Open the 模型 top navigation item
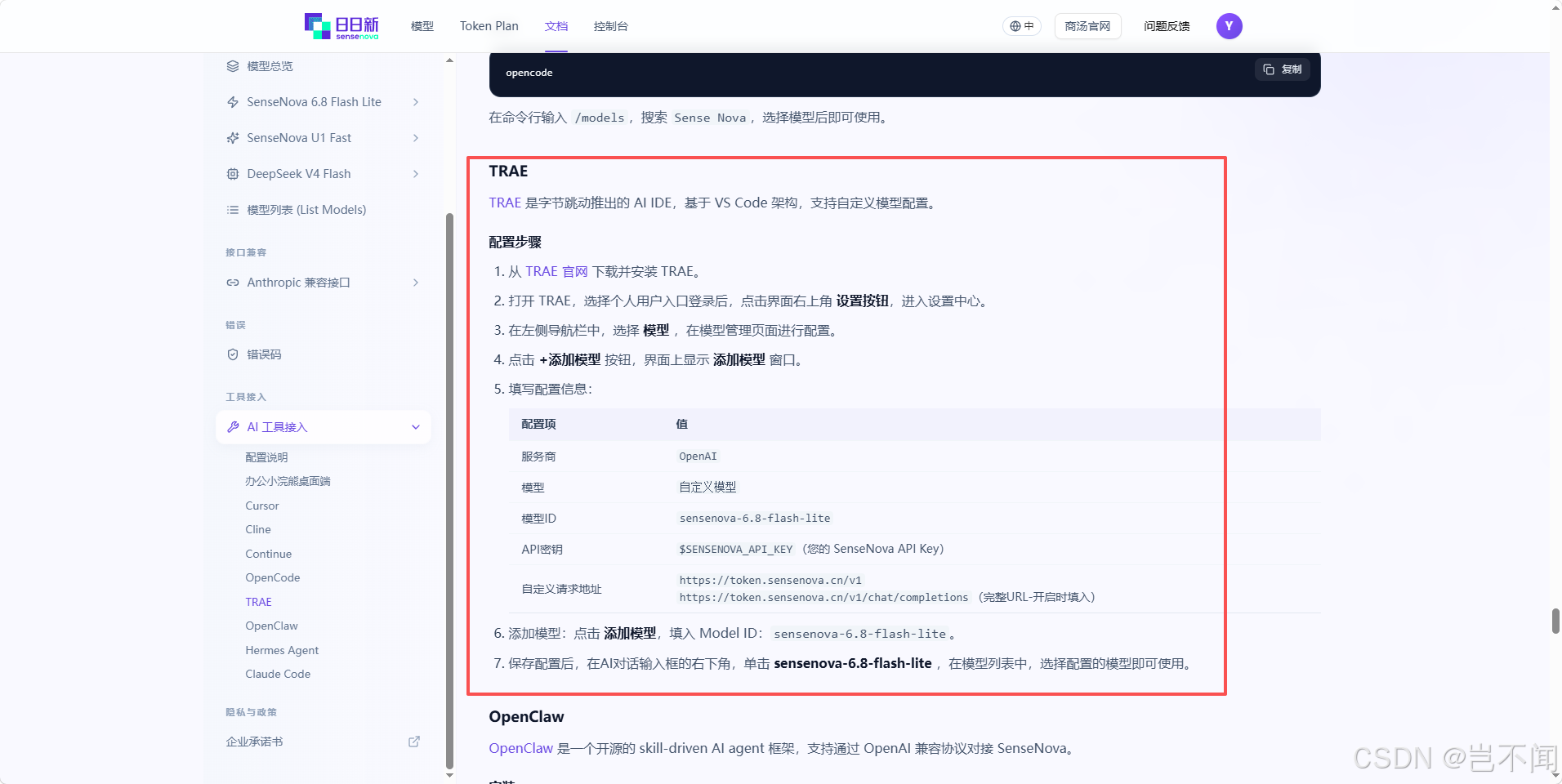The width and height of the screenshot is (1562, 784). (422, 26)
